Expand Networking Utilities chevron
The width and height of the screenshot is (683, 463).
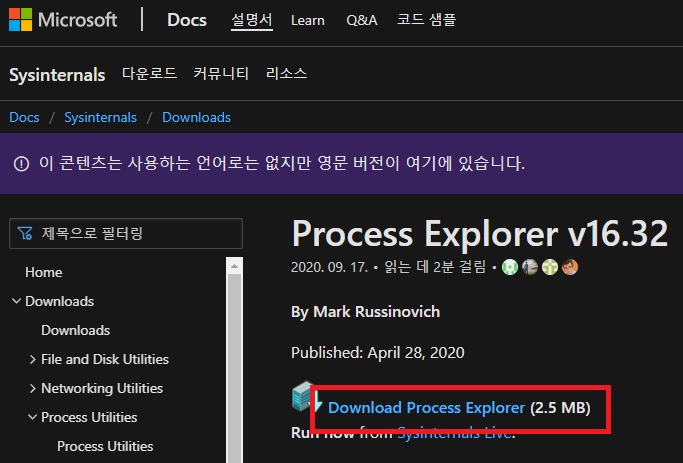click(33, 388)
